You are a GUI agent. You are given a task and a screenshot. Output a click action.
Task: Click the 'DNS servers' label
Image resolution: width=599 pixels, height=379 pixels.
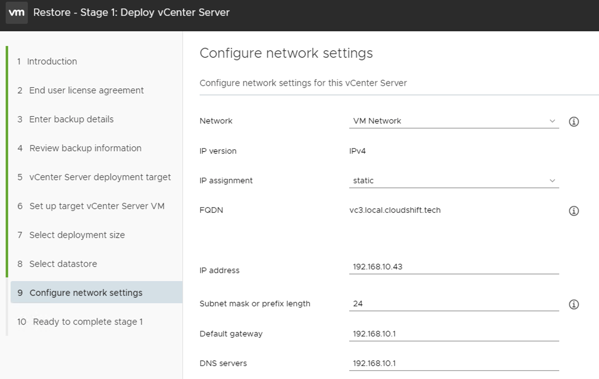223,363
